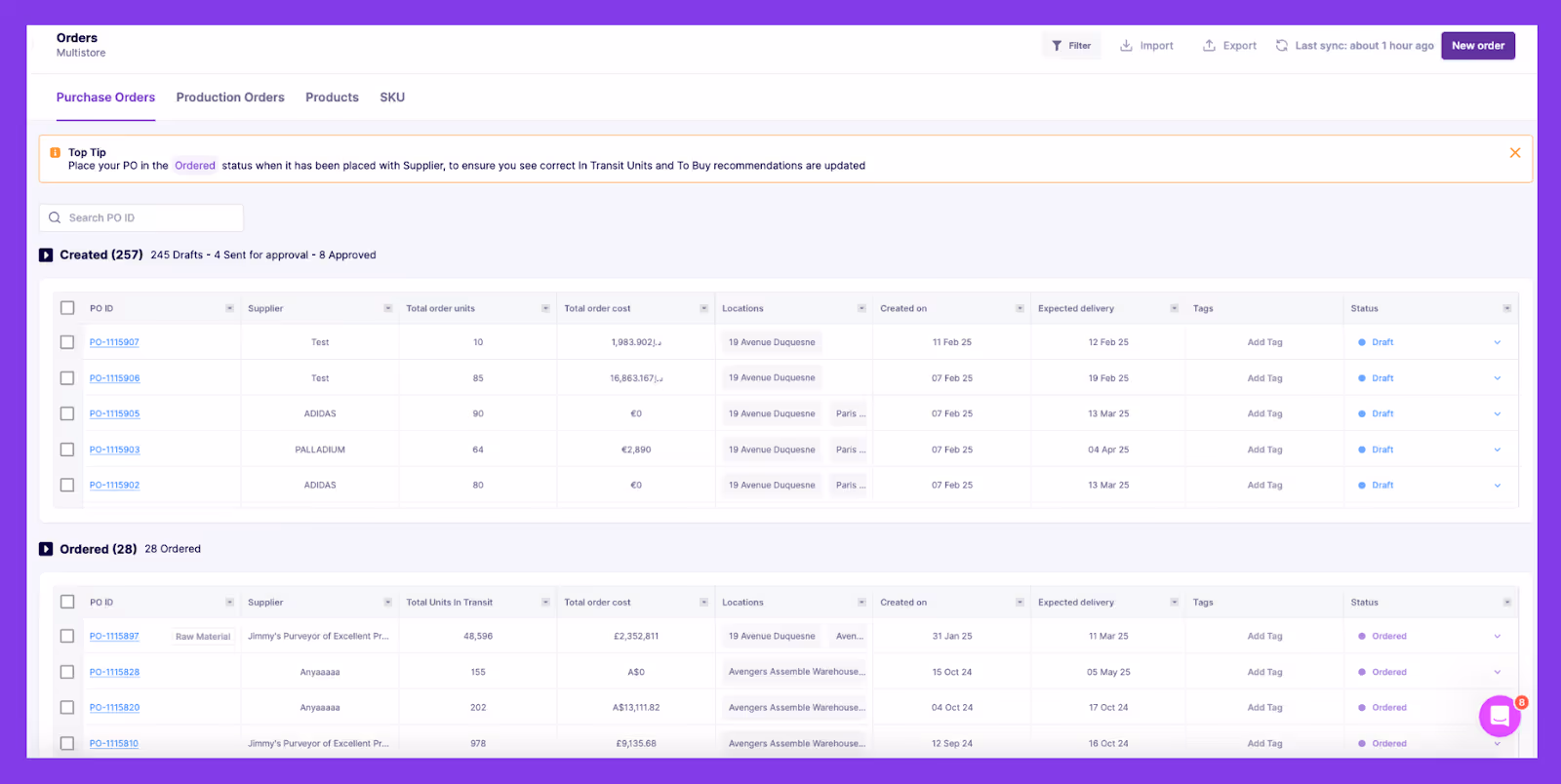
Task: Click Draft status of PO-1115905
Action: [1377, 413]
